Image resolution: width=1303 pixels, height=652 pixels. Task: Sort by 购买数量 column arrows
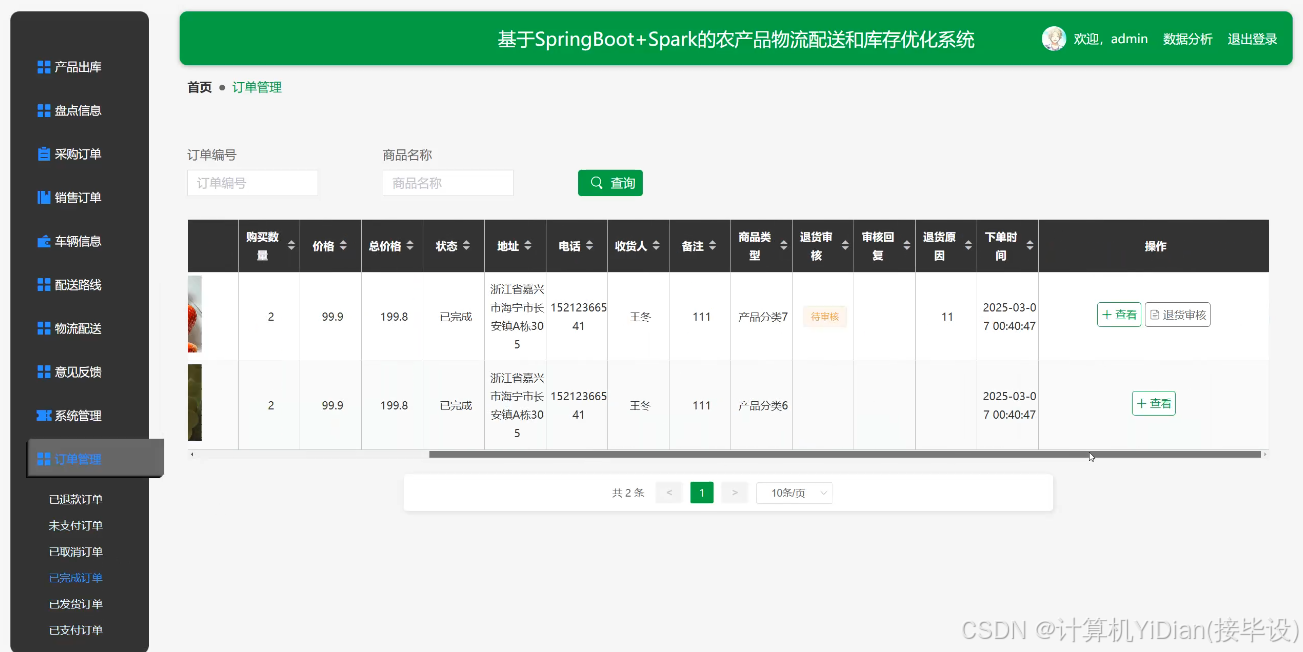292,246
